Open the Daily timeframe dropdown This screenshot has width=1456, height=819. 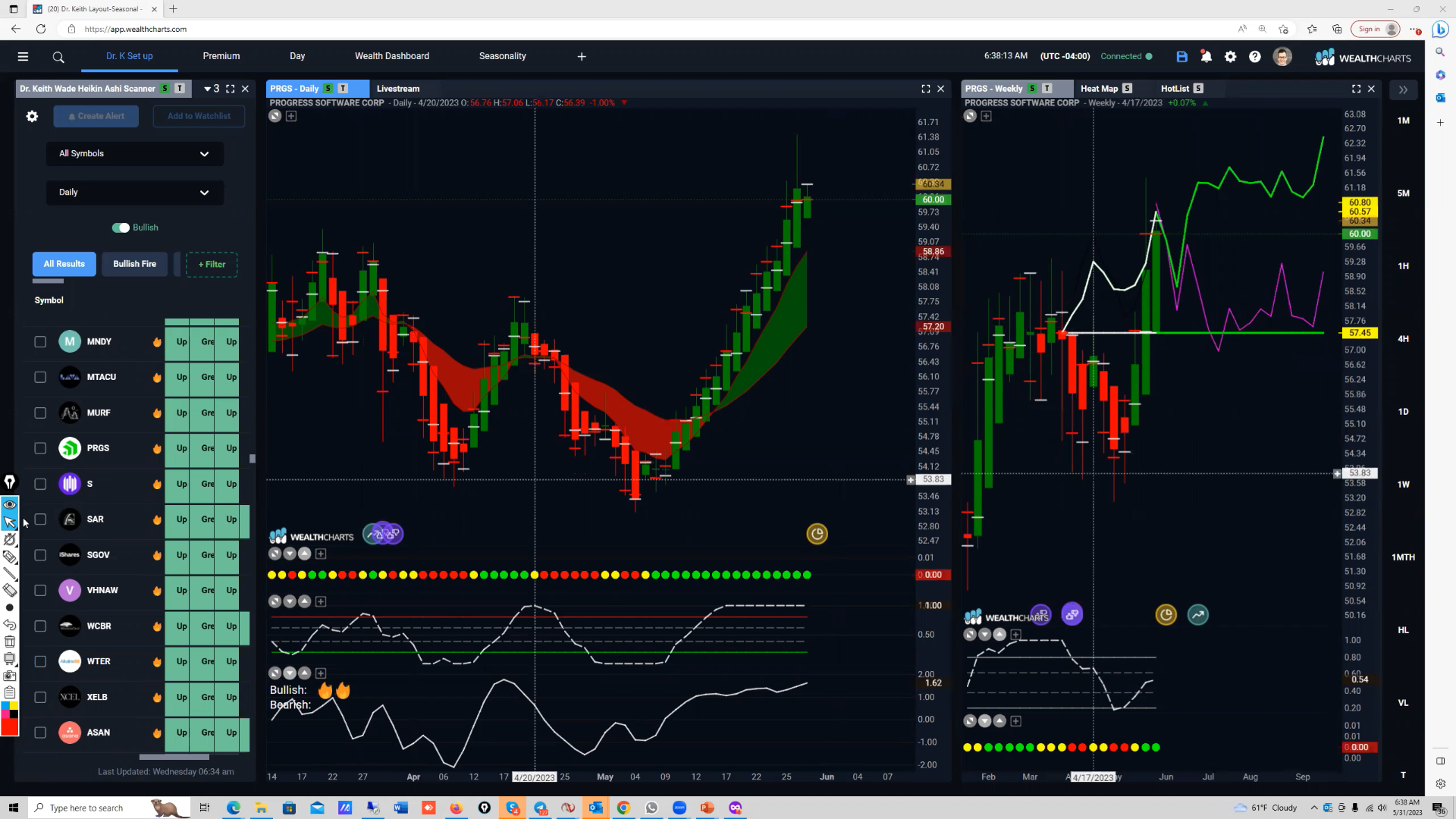[x=135, y=193]
